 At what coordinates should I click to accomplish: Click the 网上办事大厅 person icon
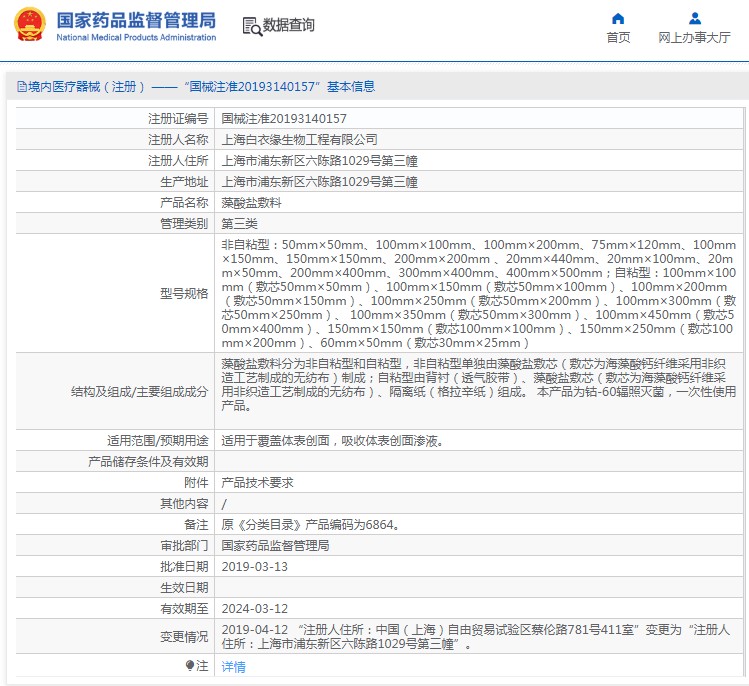695,19
